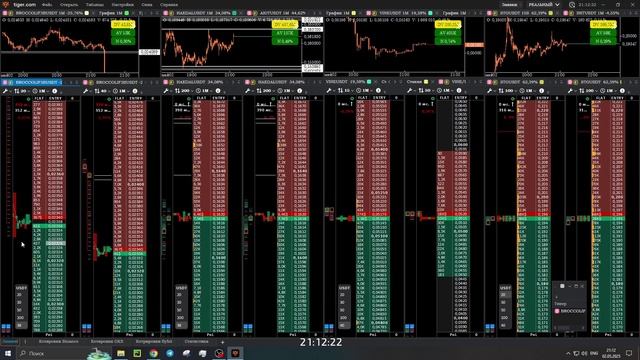Image resolution: width=640 pixels, height=360 pixels.
Task: Open settings wrench in BROCCOLIF3BUSDT -1 order book
Action: (x=5, y=91)
